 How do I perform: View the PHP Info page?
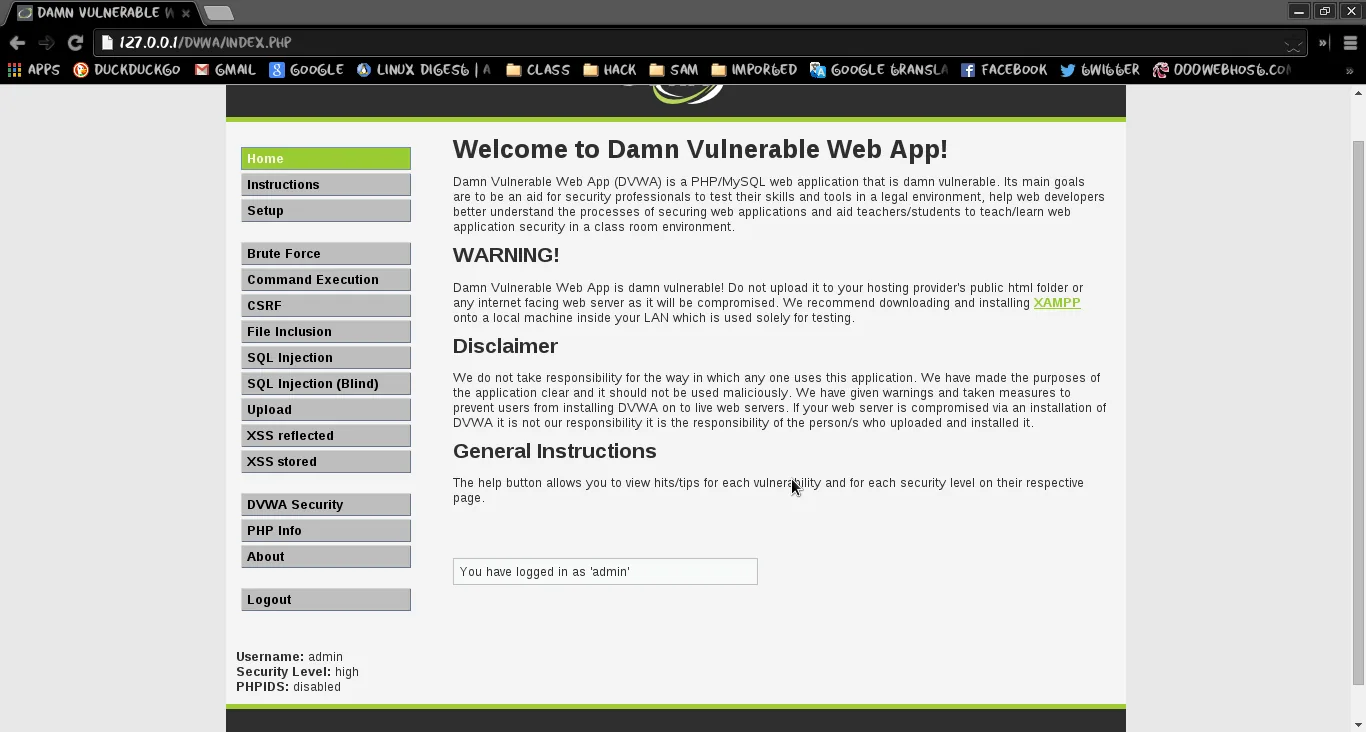[326, 531]
